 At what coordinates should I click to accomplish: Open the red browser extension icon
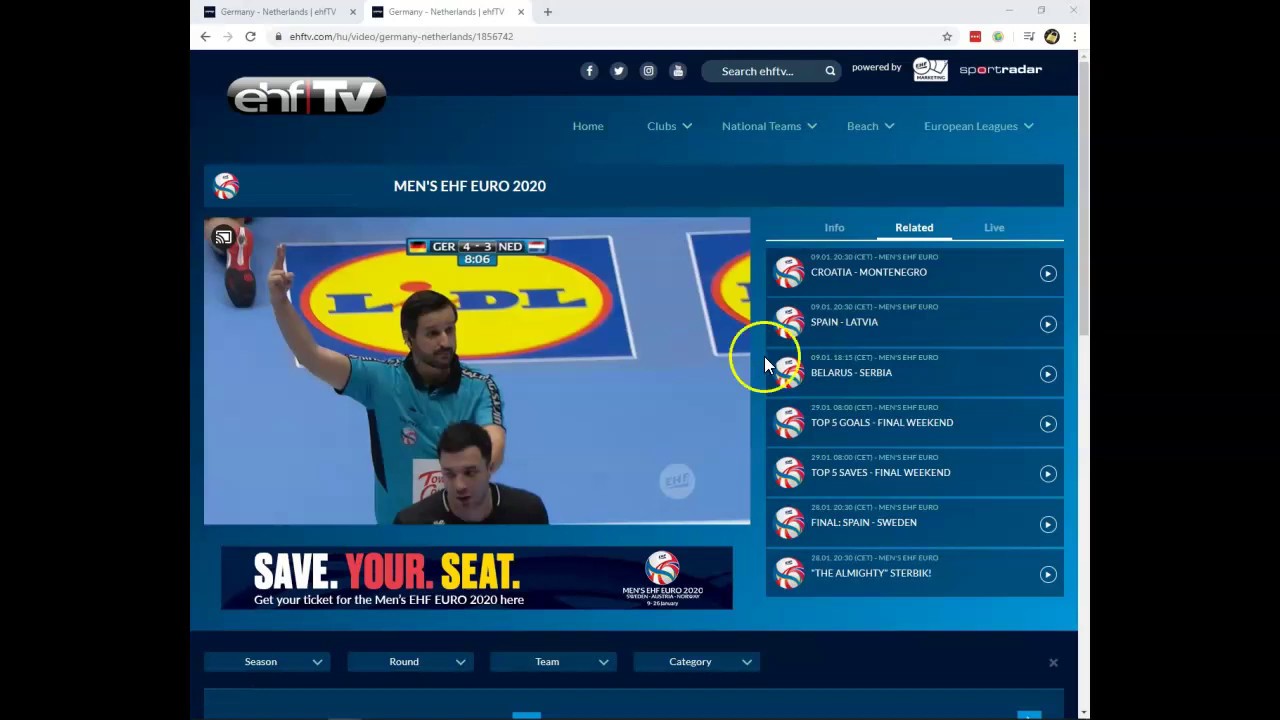(x=975, y=36)
